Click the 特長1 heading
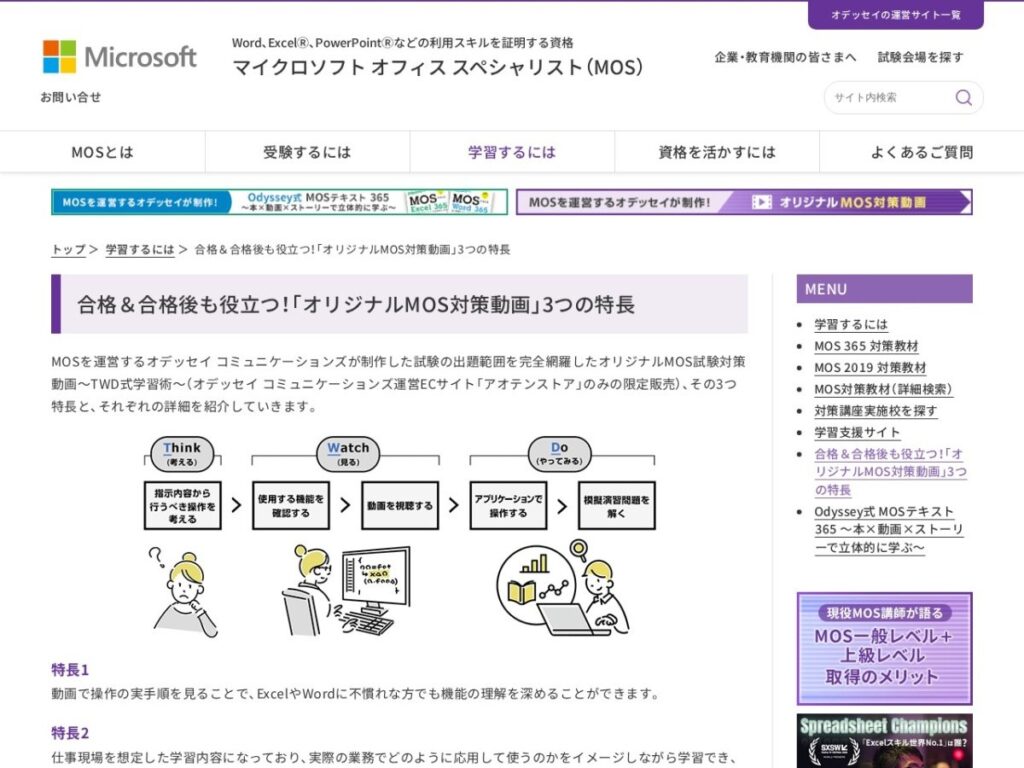The height and width of the screenshot is (768, 1024). point(70,670)
